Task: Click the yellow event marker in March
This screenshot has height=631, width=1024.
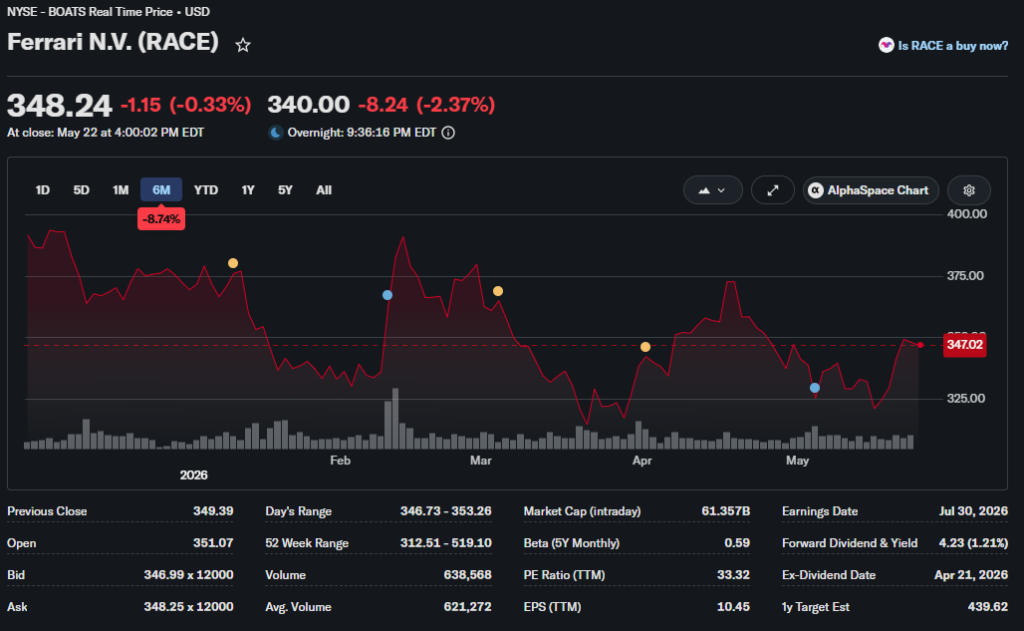Action: [498, 291]
